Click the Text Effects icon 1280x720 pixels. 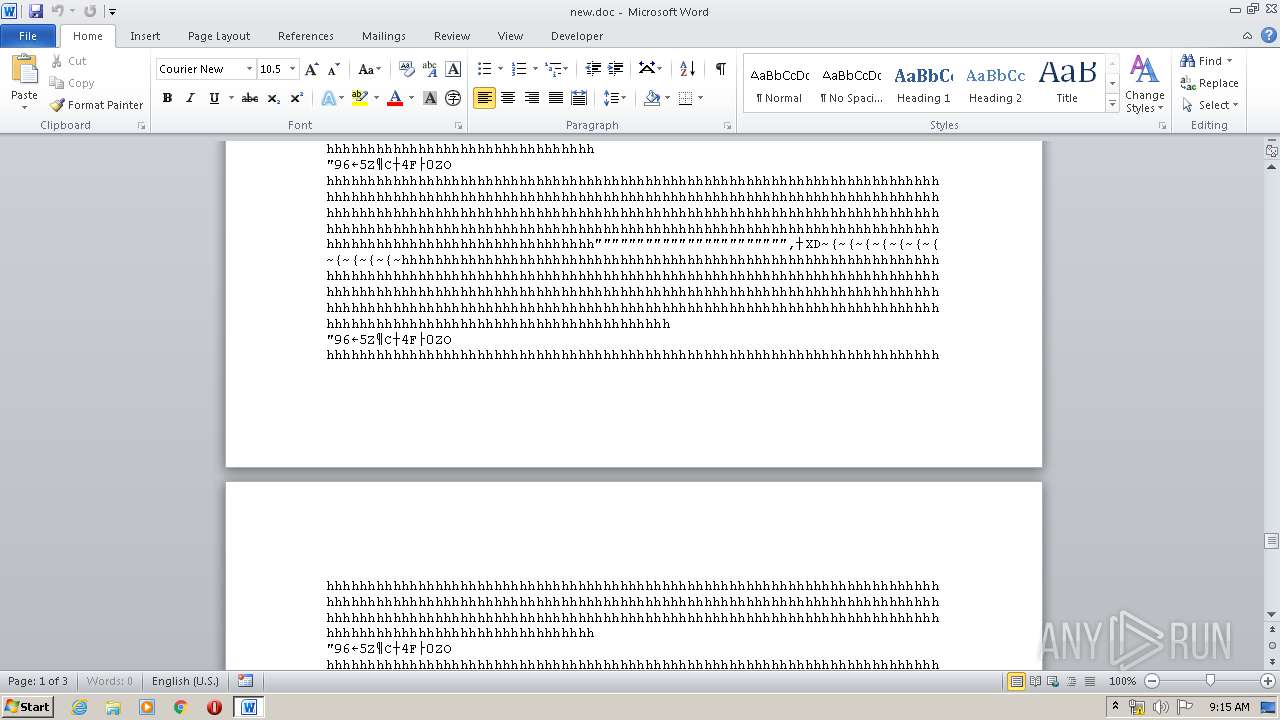pos(328,98)
